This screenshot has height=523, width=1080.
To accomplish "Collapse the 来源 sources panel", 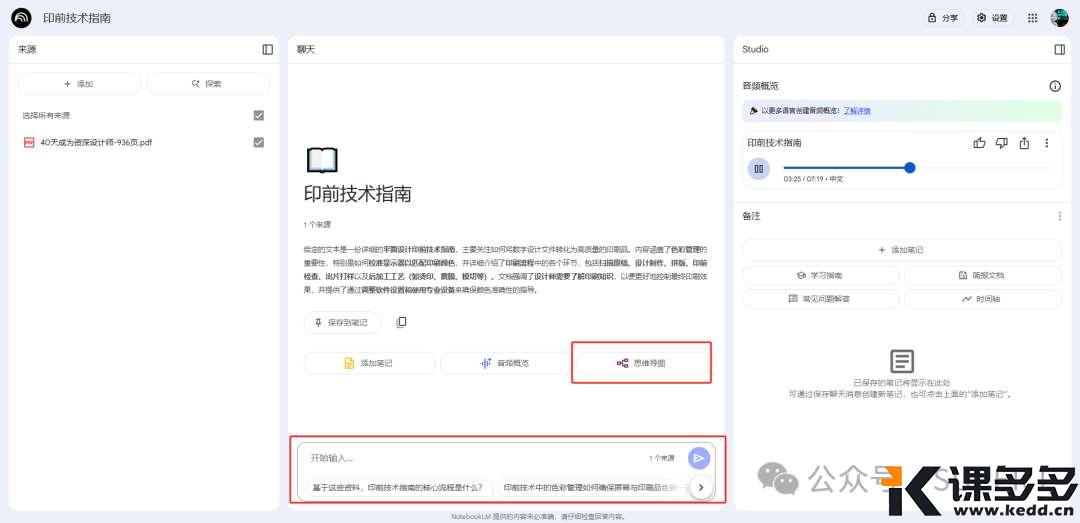I will (267, 49).
